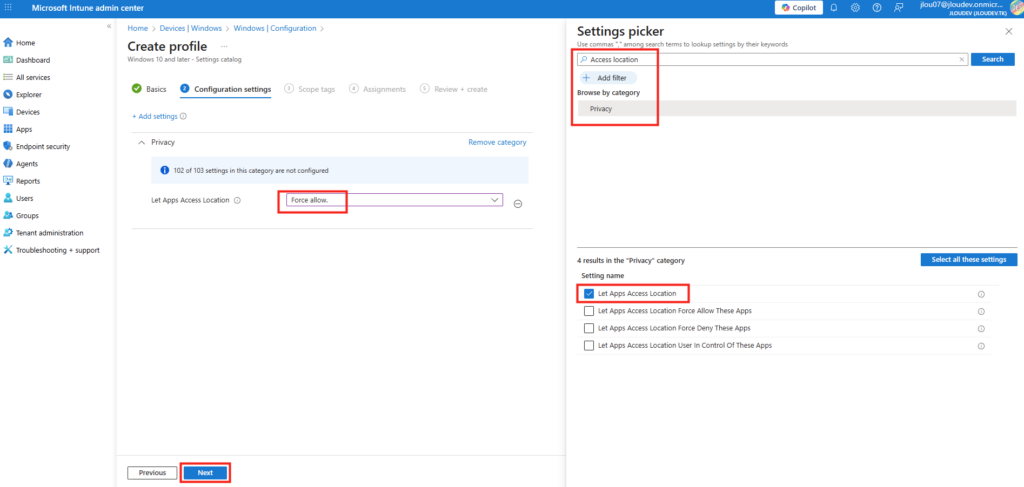Image resolution: width=1024 pixels, height=487 pixels.
Task: Click the help question mark icon
Action: (x=877, y=8)
